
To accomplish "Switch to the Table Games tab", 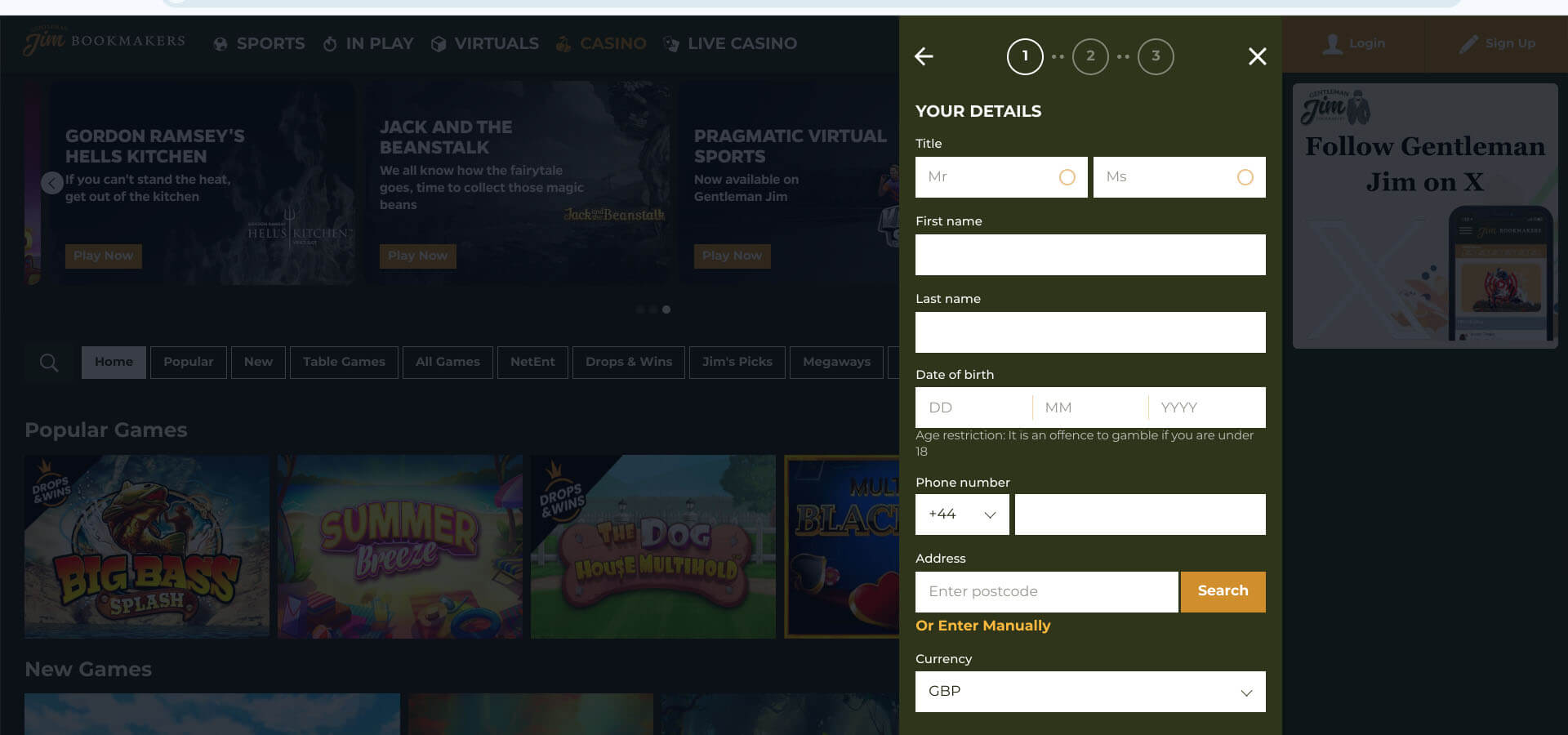I will pyautogui.click(x=344, y=363).
